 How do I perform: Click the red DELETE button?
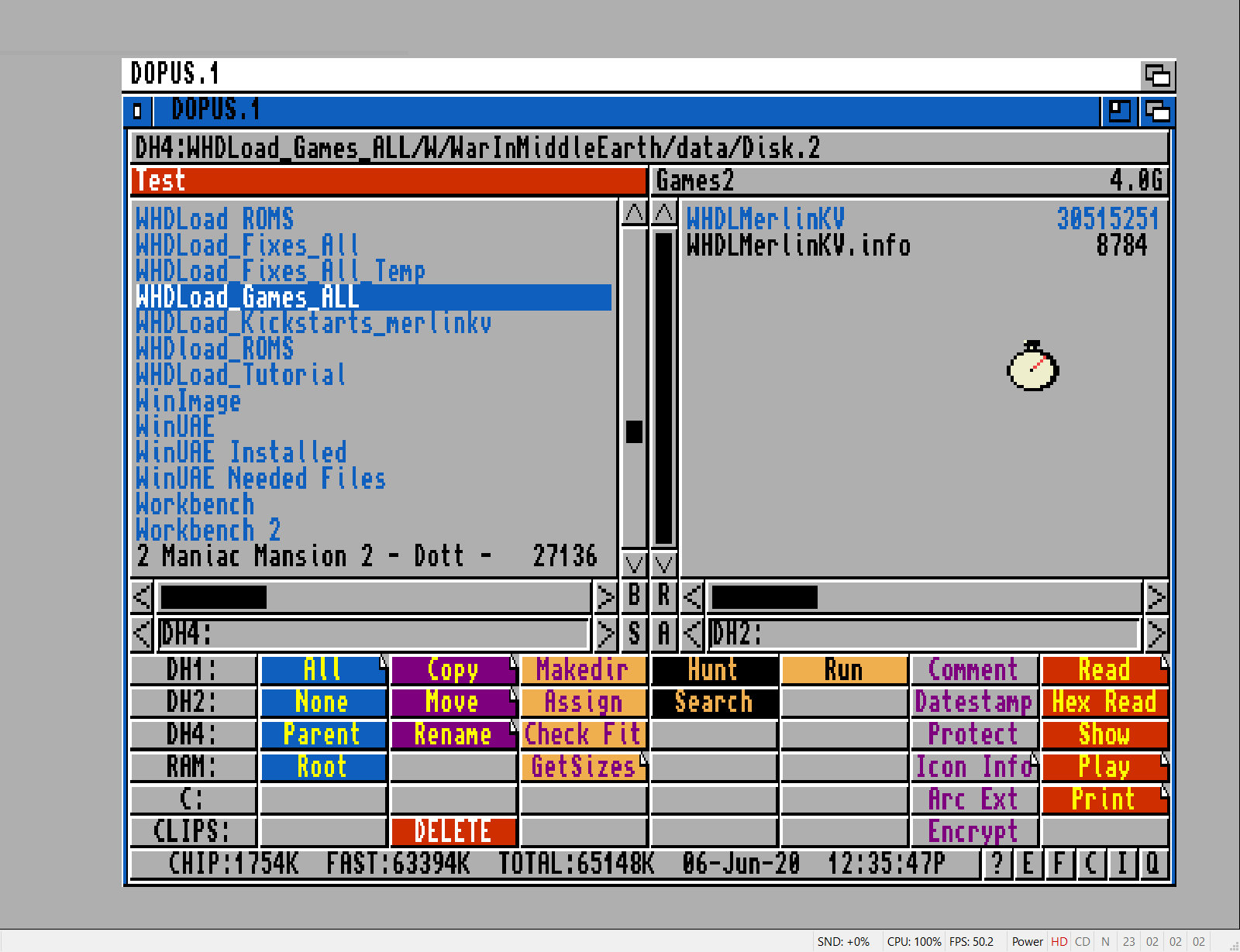coord(453,831)
